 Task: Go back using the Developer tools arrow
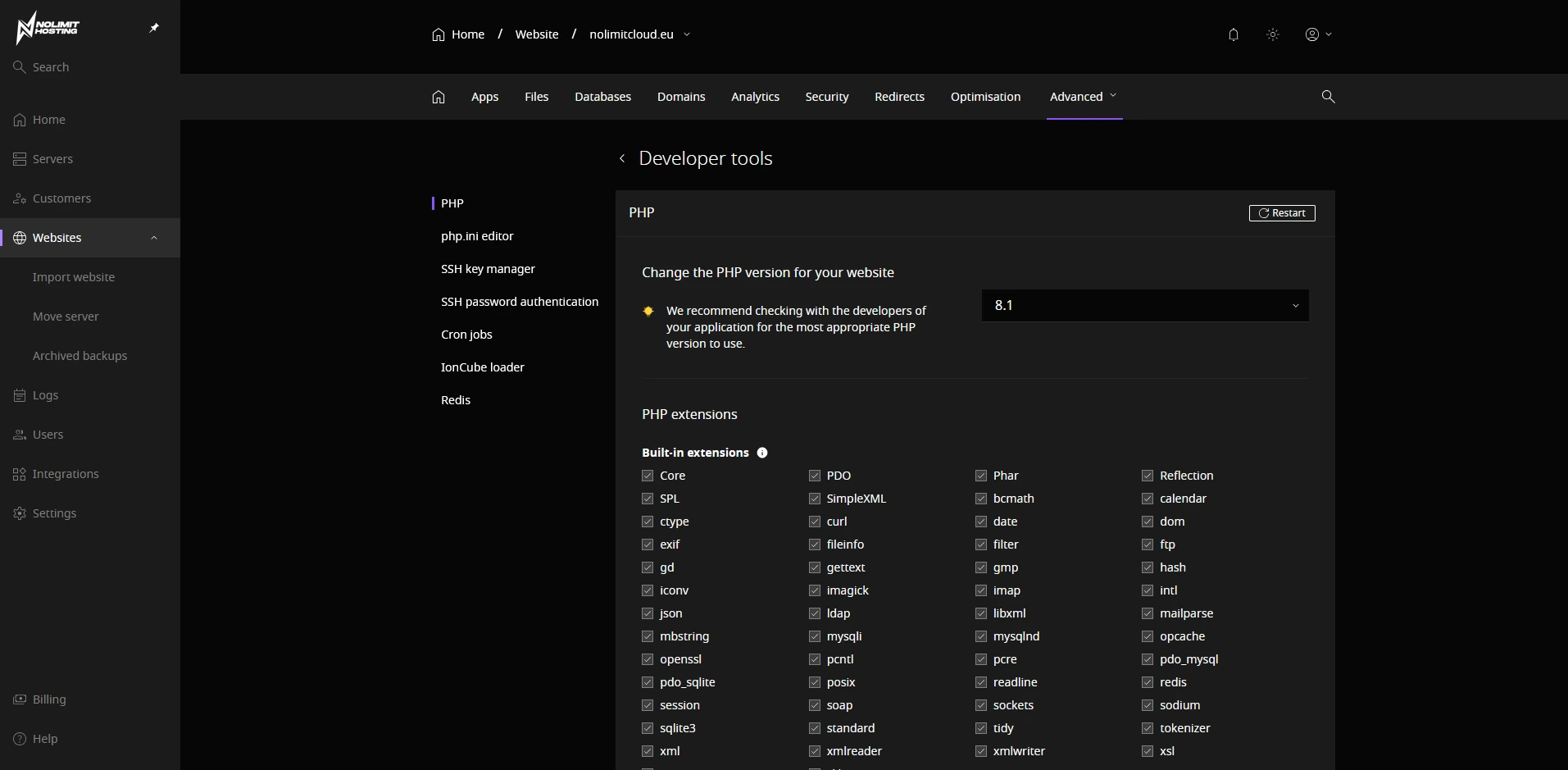click(622, 158)
